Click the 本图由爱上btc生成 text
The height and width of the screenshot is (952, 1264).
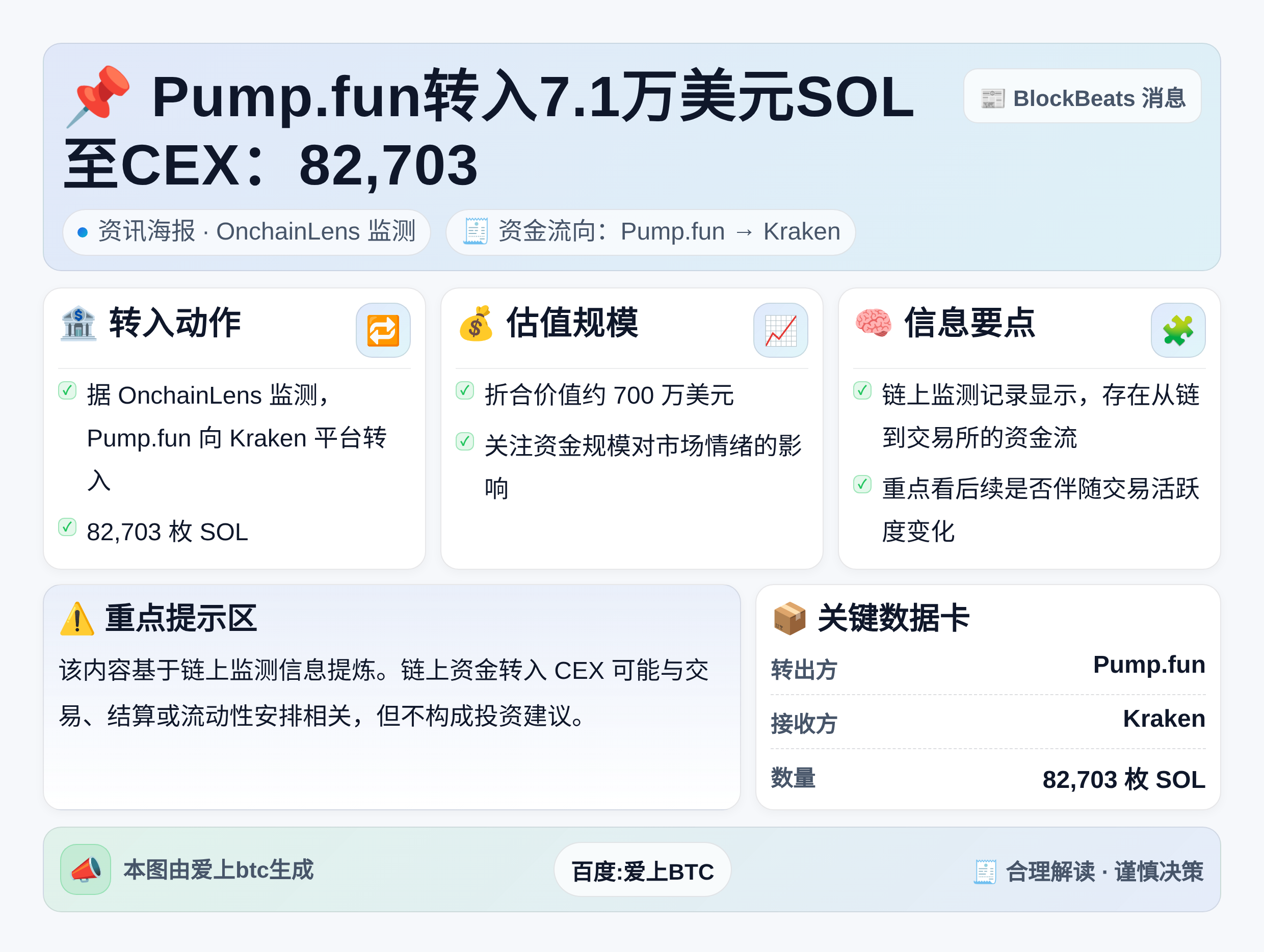218,870
